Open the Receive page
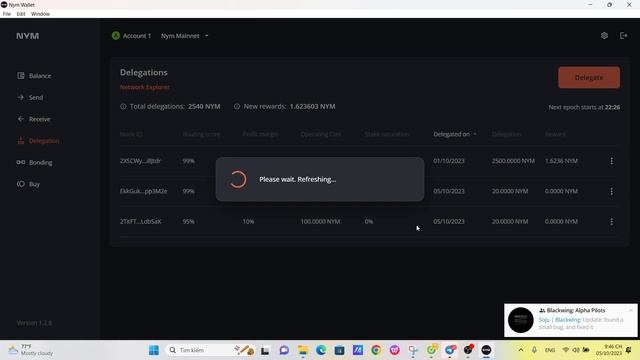Screen dimensions: 640x360 (x=34, y=119)
